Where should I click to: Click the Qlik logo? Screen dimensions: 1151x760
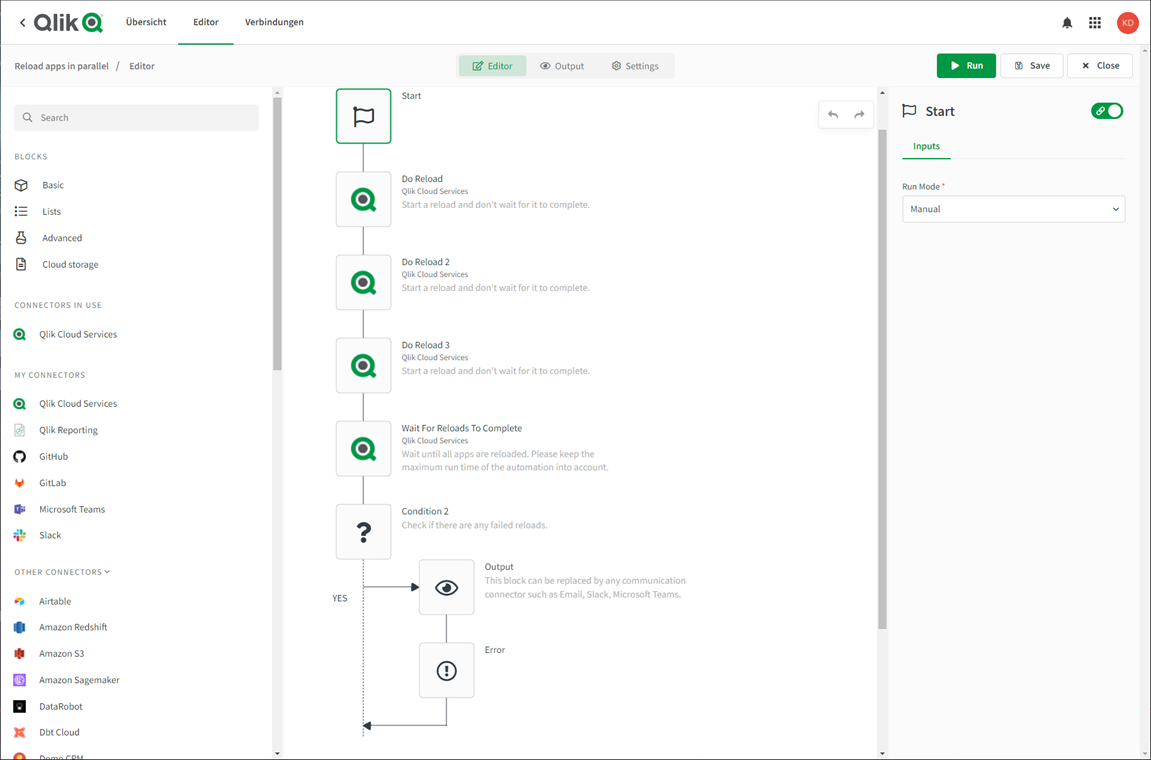[x=68, y=23]
